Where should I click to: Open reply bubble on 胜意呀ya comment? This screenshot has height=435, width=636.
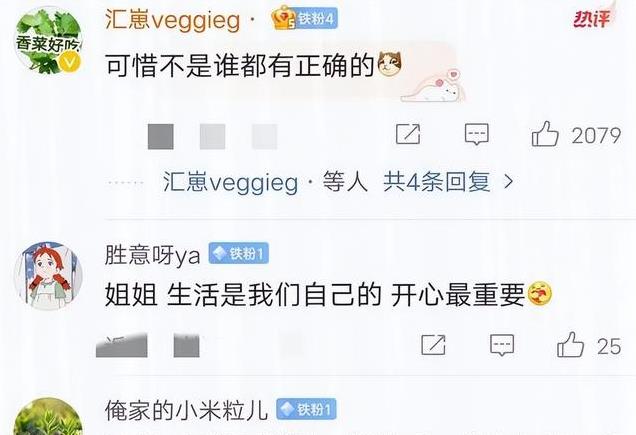tap(502, 345)
